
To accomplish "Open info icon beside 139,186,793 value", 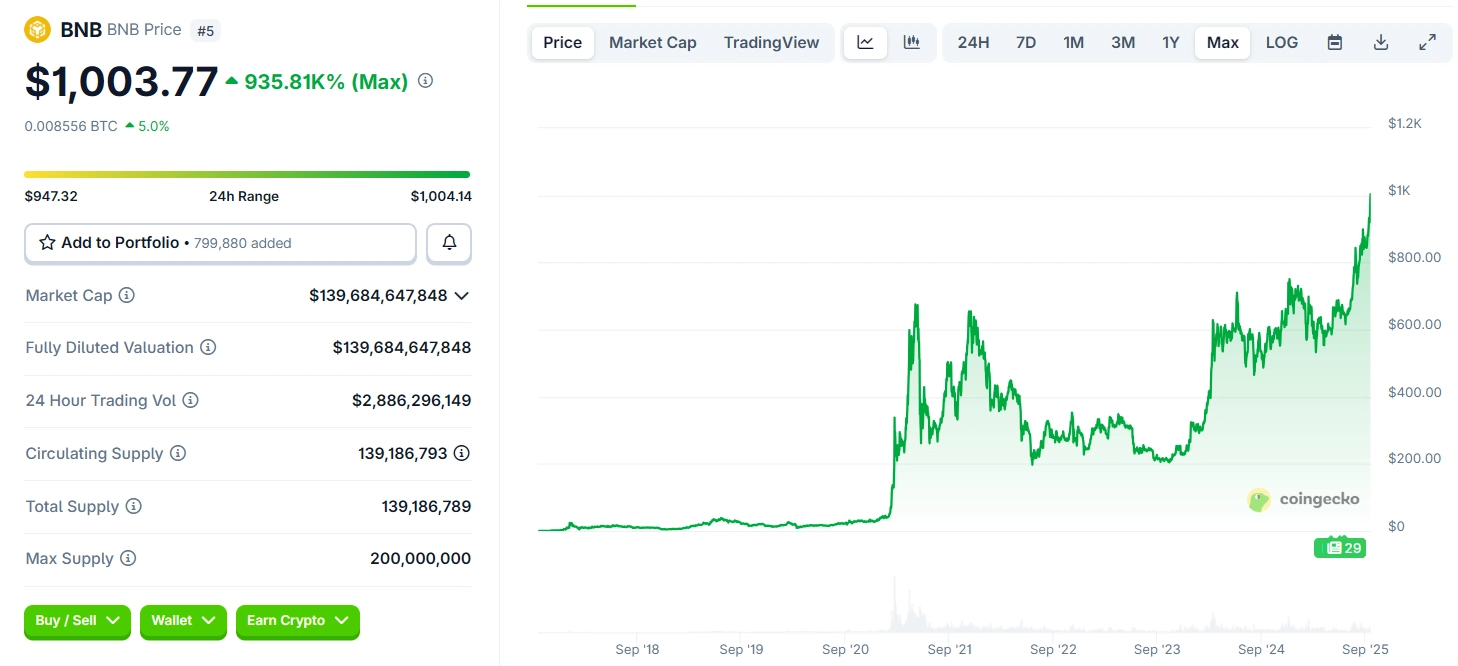I will [x=462, y=453].
